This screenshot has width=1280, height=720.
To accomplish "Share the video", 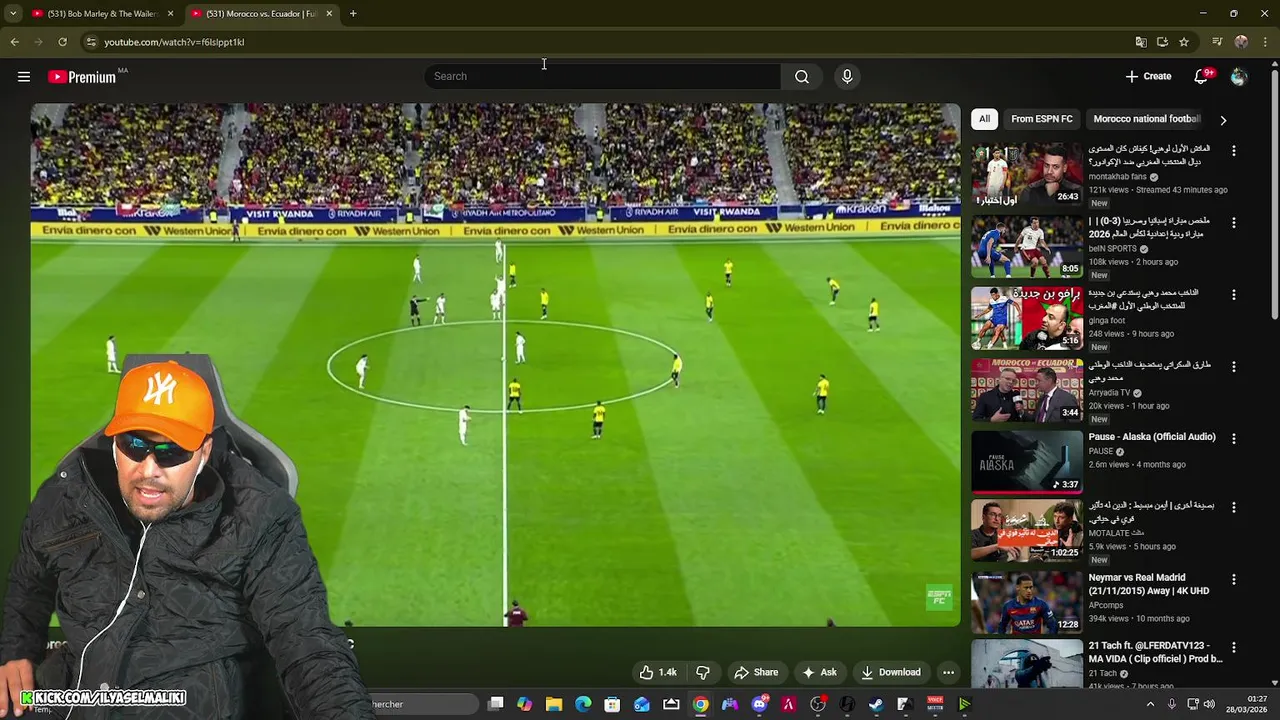I will click(x=755, y=672).
